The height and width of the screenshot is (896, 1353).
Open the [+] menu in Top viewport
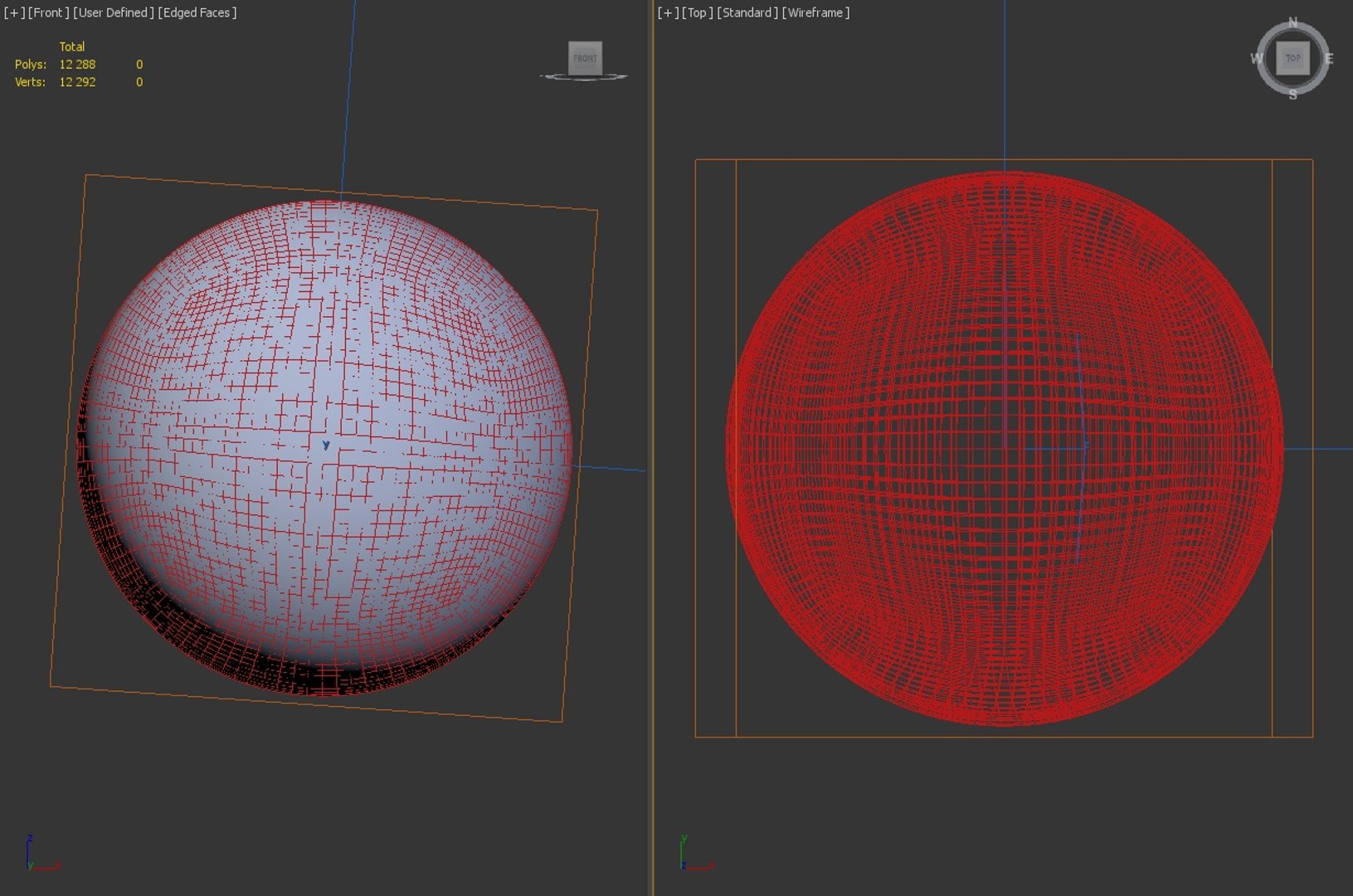[x=668, y=12]
